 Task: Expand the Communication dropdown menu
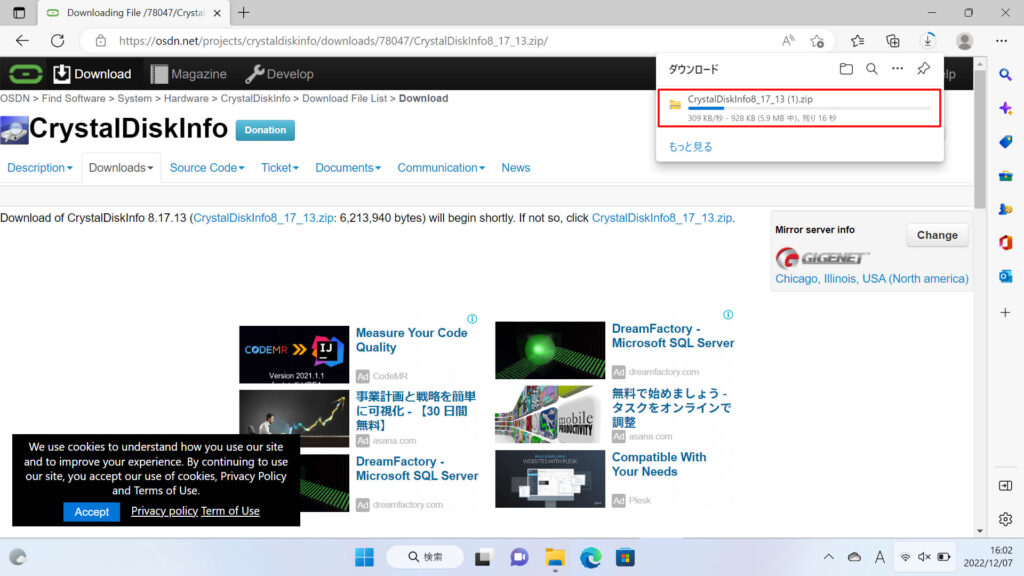(441, 168)
